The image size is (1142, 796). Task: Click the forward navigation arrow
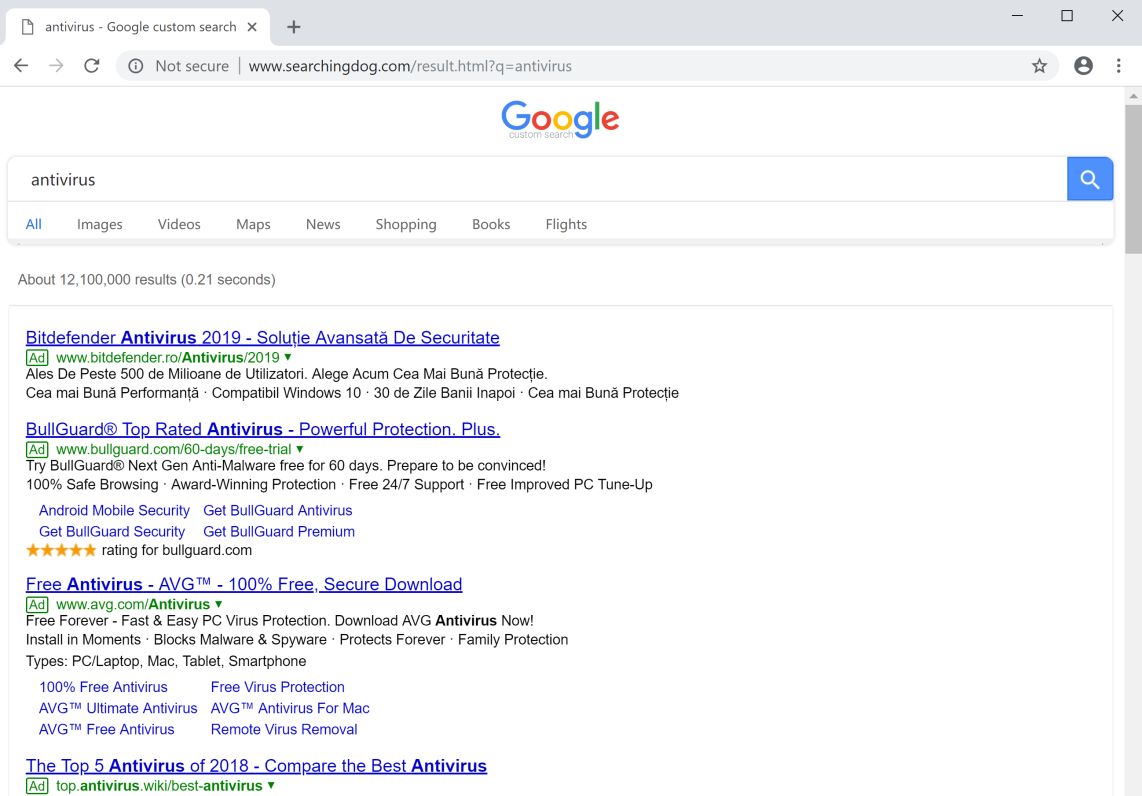pyautogui.click(x=56, y=65)
